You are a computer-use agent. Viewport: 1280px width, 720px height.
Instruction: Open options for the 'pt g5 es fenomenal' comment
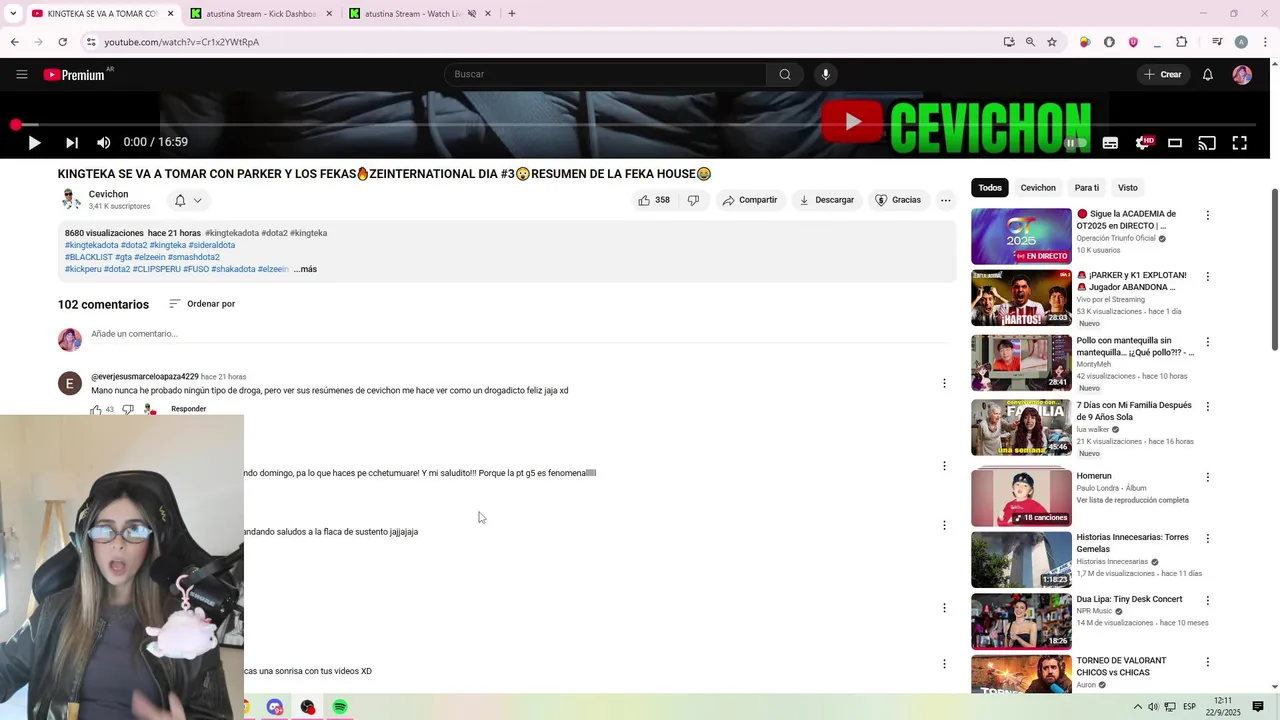coord(944,466)
